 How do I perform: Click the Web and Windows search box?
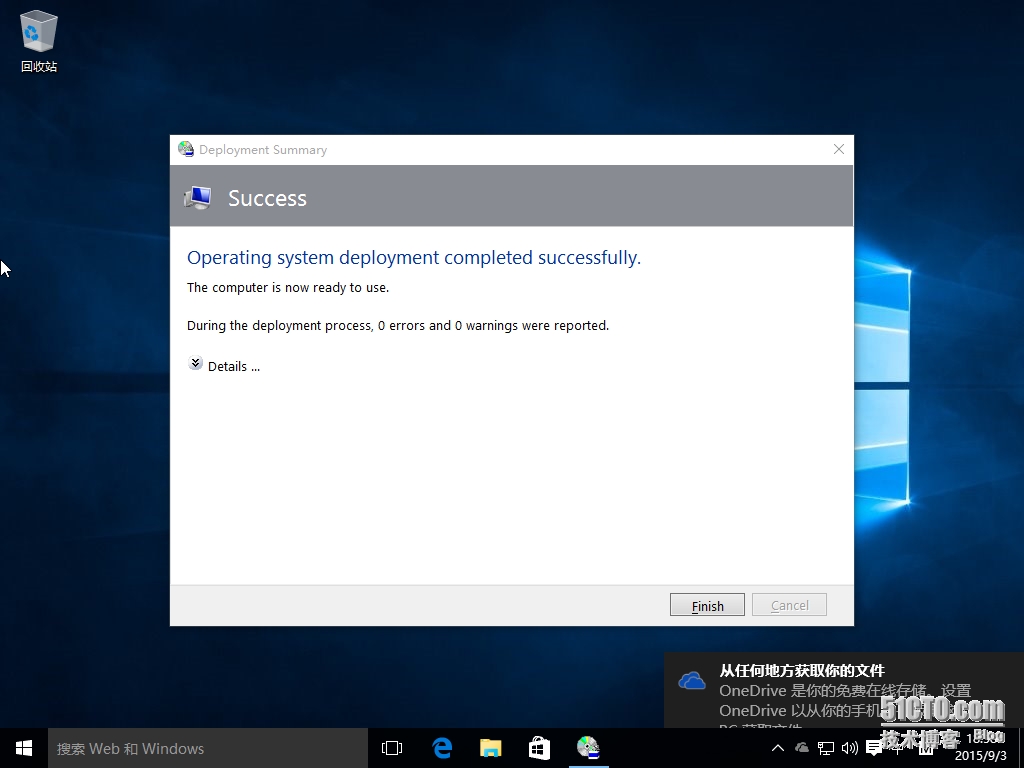[208, 748]
